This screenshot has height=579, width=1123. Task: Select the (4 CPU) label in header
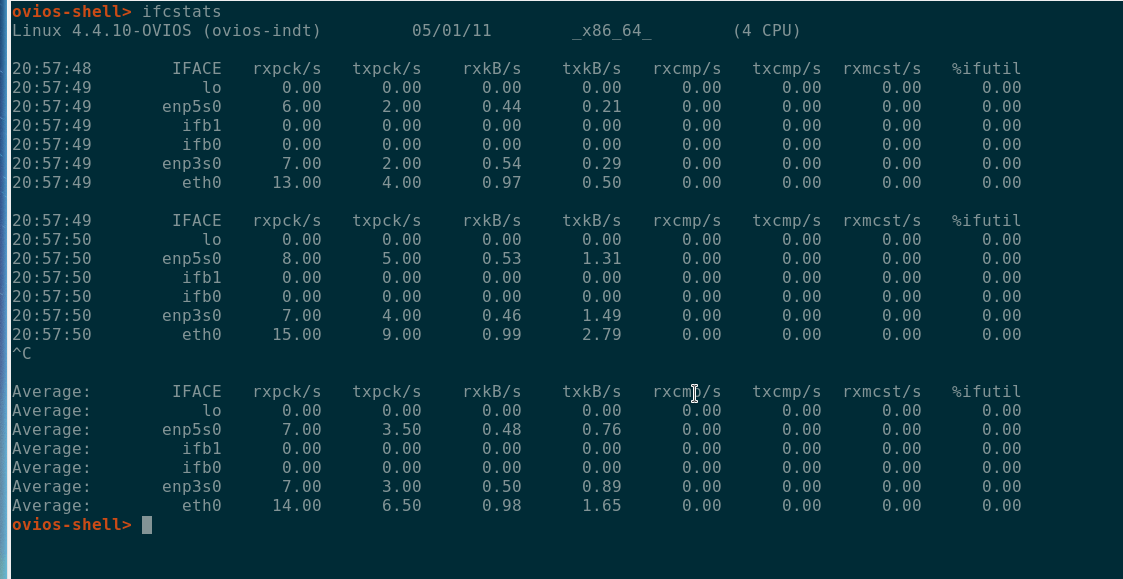click(766, 31)
